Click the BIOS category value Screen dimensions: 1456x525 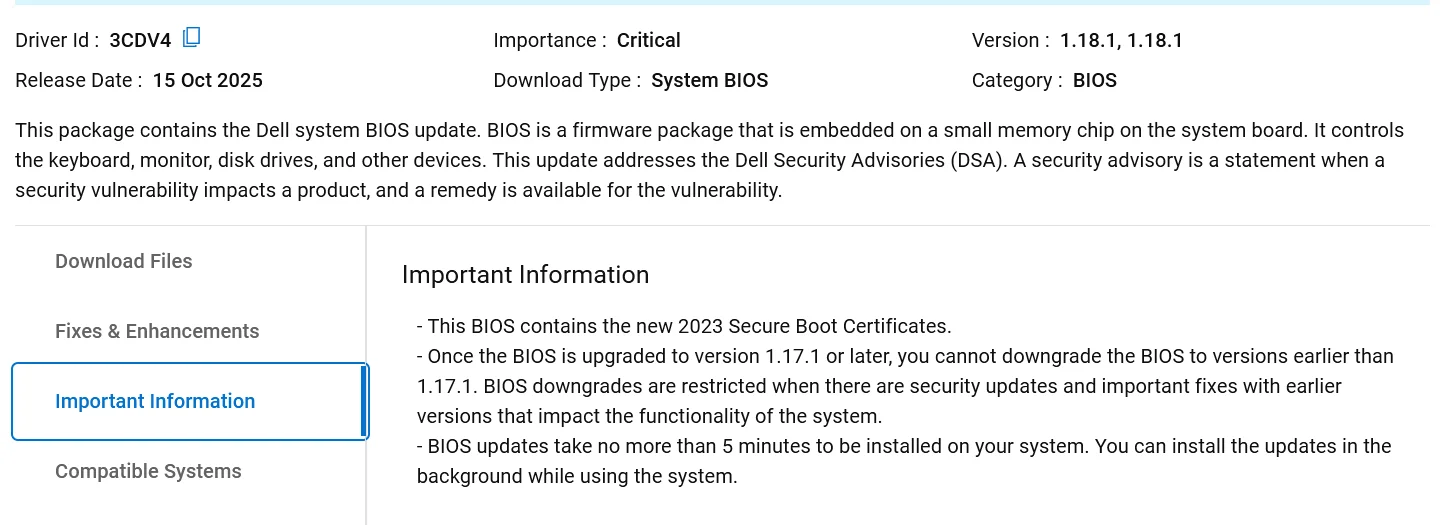[x=1094, y=80]
